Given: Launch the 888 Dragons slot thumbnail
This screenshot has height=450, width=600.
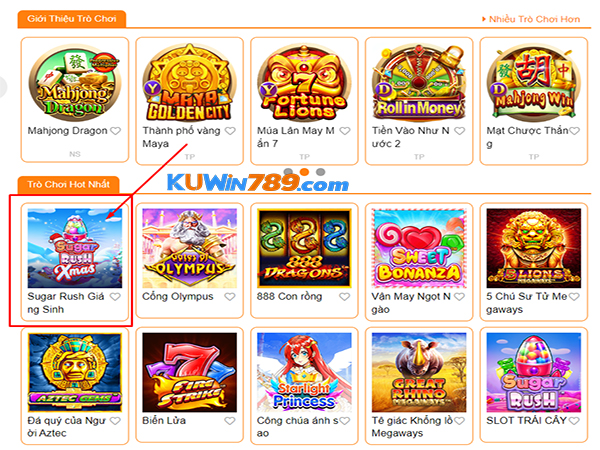Looking at the screenshot, I should click(x=304, y=248).
